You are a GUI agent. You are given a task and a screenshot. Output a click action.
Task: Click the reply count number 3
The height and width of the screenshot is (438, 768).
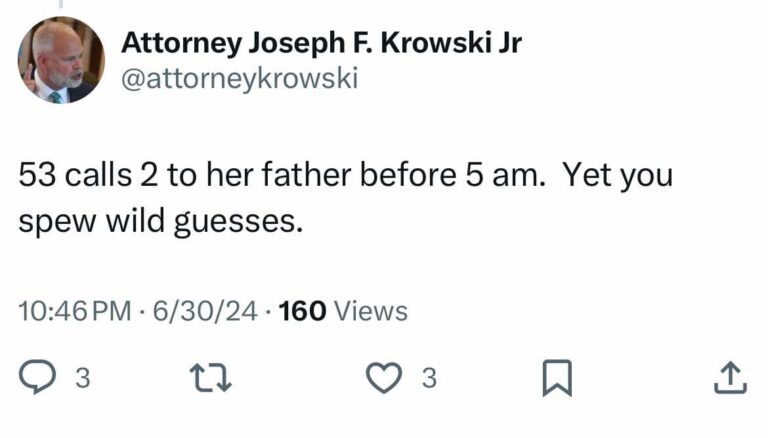click(84, 379)
